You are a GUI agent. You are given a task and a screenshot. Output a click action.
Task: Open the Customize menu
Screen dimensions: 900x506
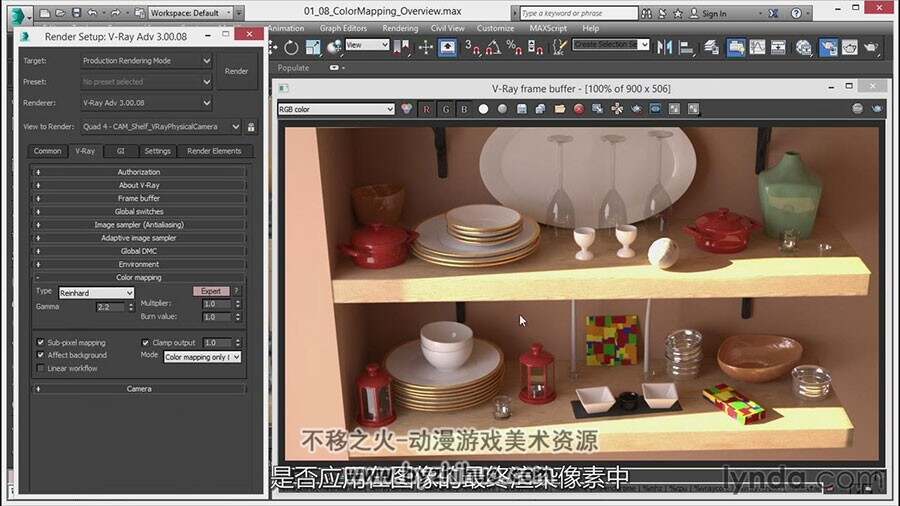[x=495, y=28]
